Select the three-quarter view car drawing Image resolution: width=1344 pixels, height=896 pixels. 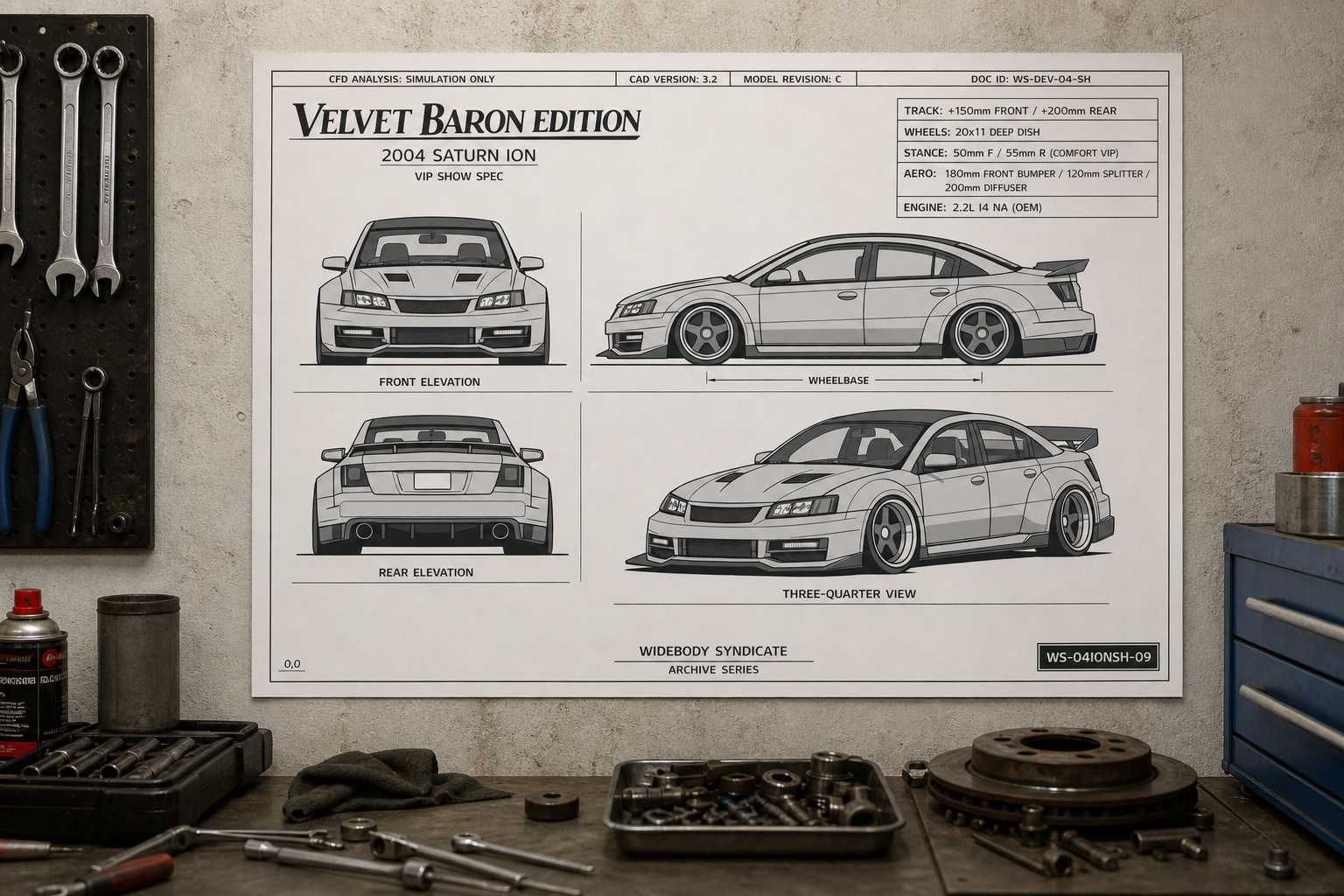[x=870, y=492]
